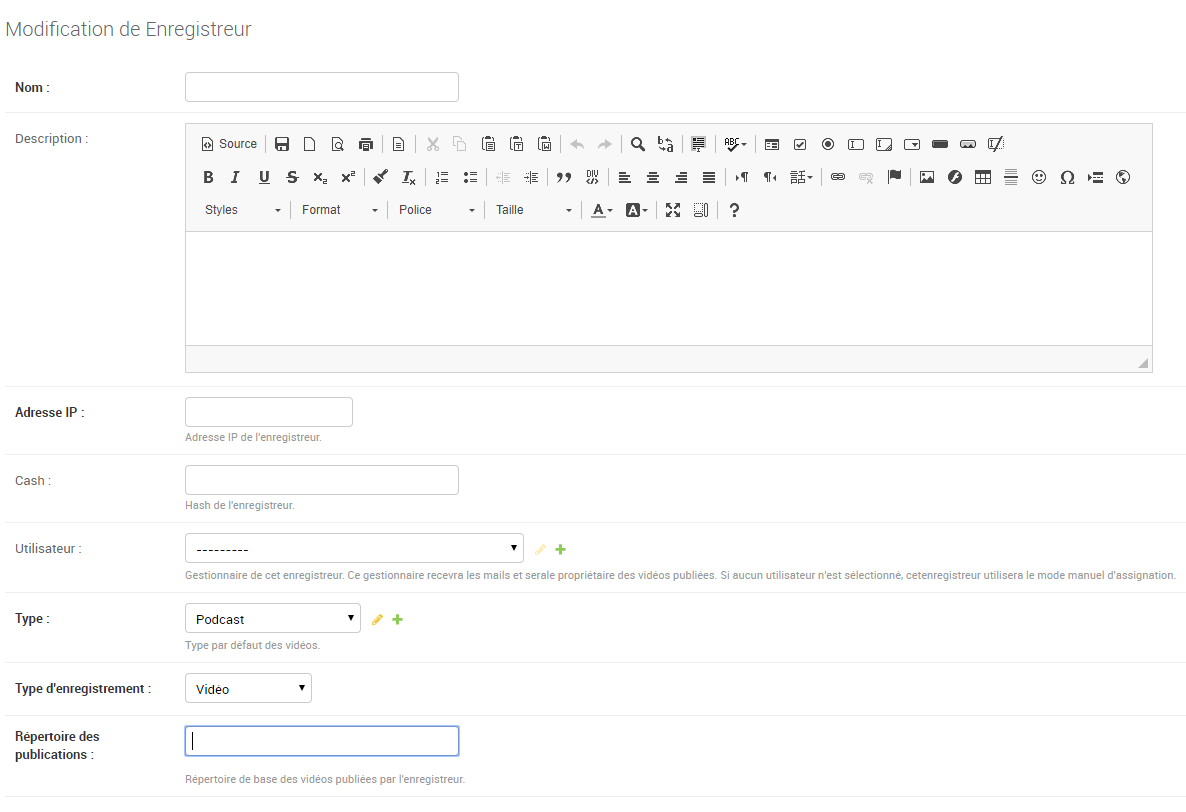This screenshot has height=812, width=1186.
Task: Open the Police font menu
Action: pyautogui.click(x=437, y=210)
